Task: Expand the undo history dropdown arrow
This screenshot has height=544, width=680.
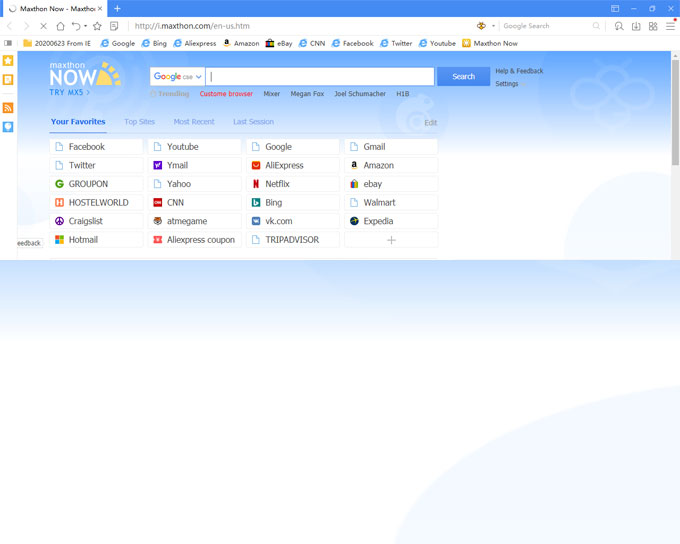Action: tap(85, 26)
